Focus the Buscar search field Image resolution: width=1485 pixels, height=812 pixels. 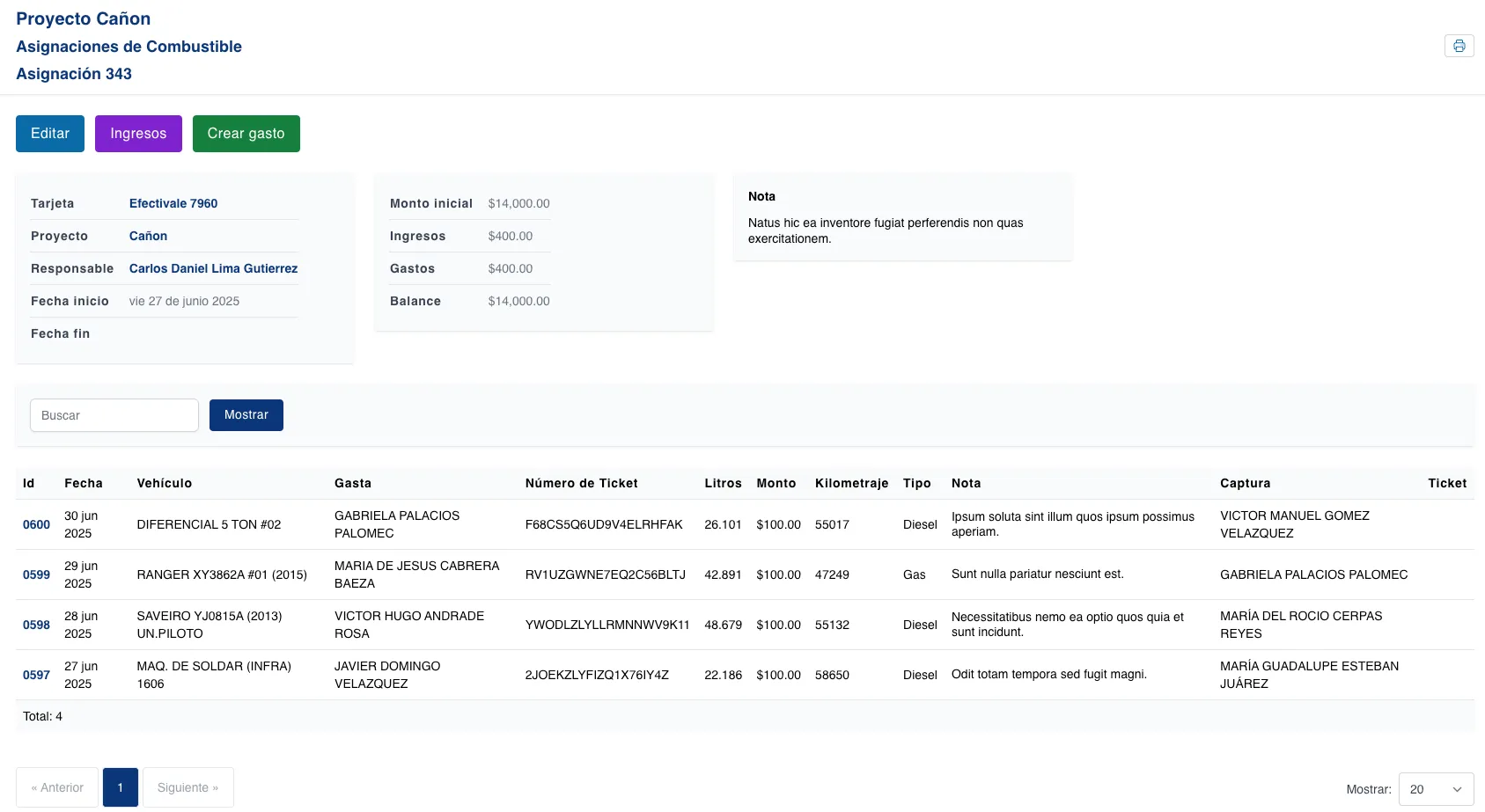114,415
